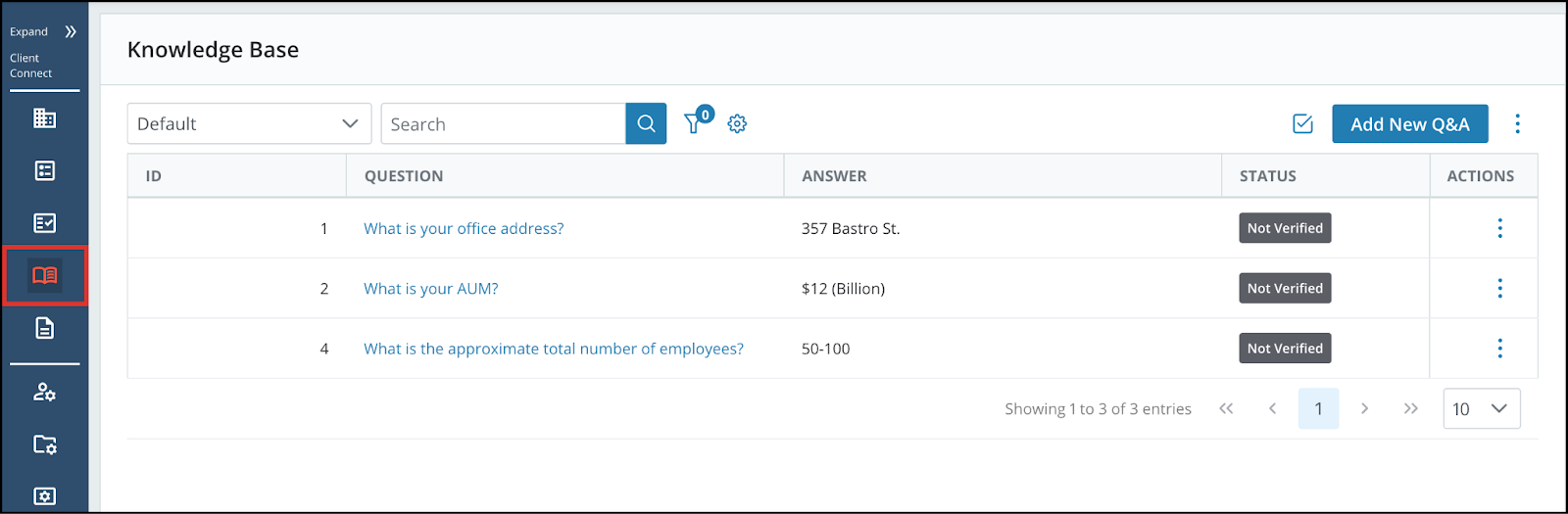
Task: Open the user settings sidebar icon
Action: (44, 392)
